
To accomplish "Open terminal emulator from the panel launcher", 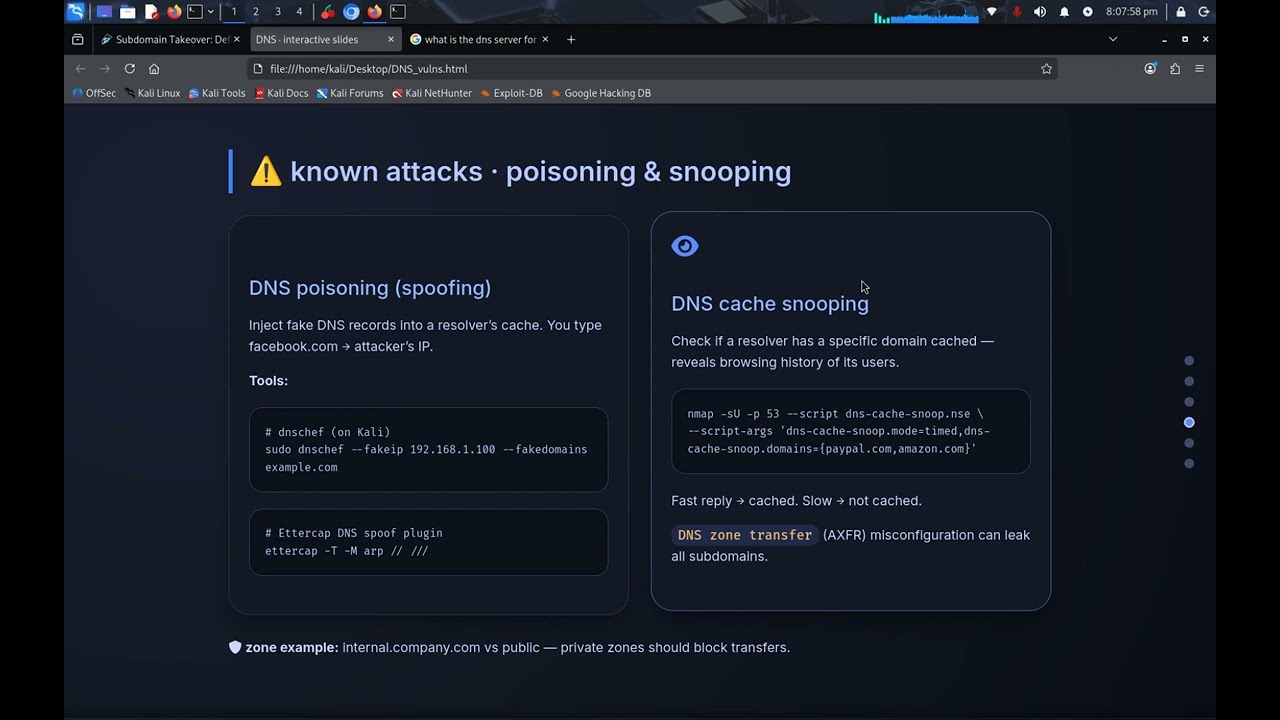I will point(195,12).
